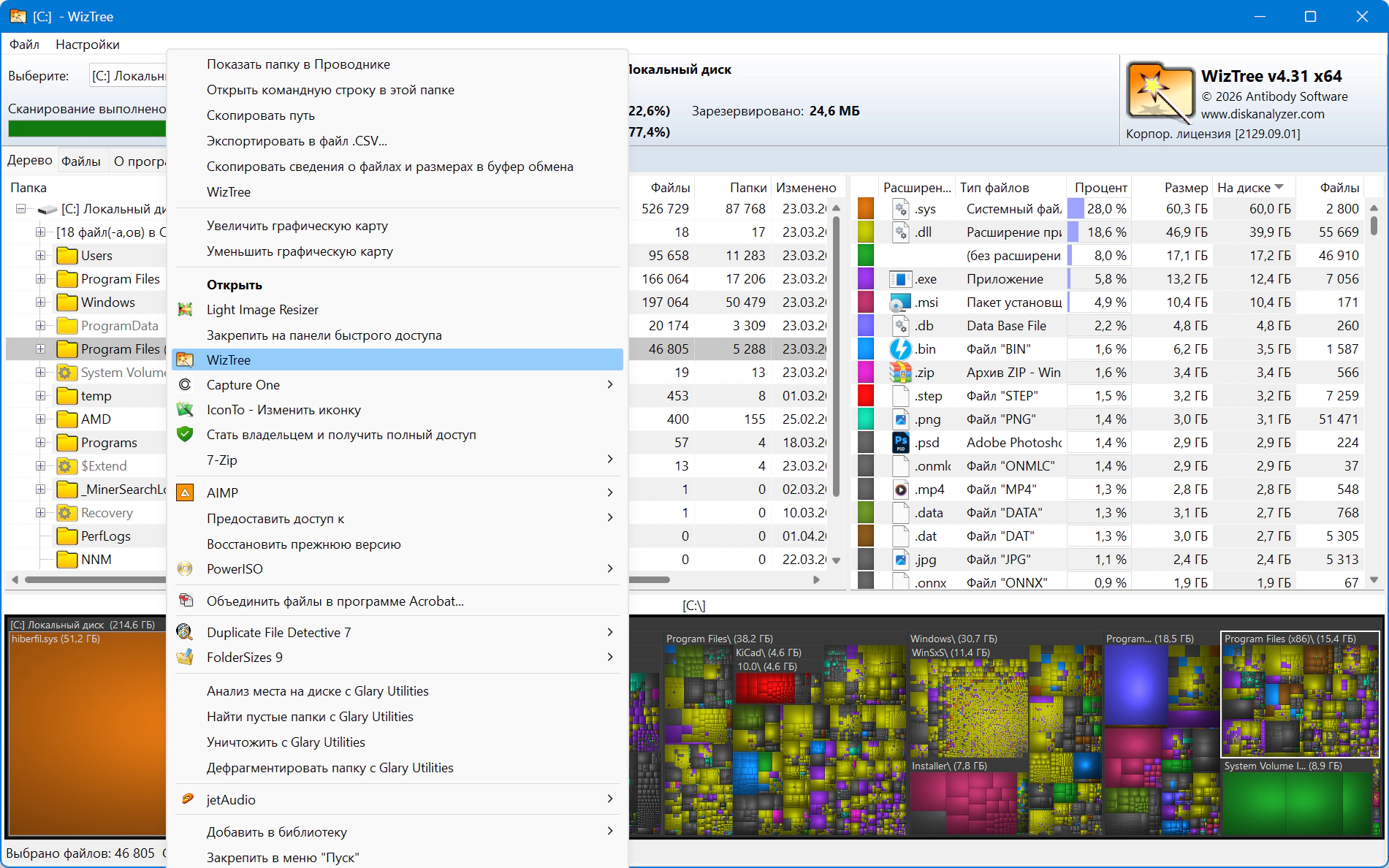Image resolution: width=1389 pixels, height=868 pixels.
Task: Click the jetAudio icon
Action: [187, 799]
